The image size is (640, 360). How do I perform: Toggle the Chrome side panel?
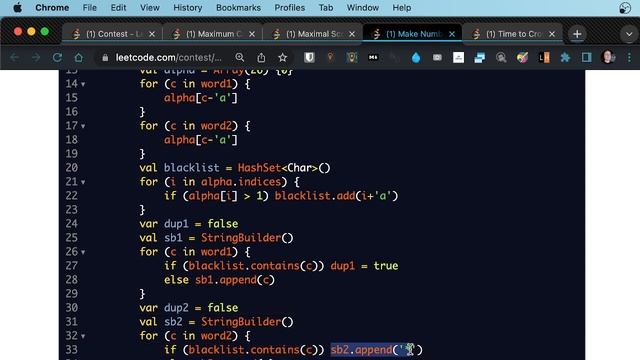[x=587, y=58]
